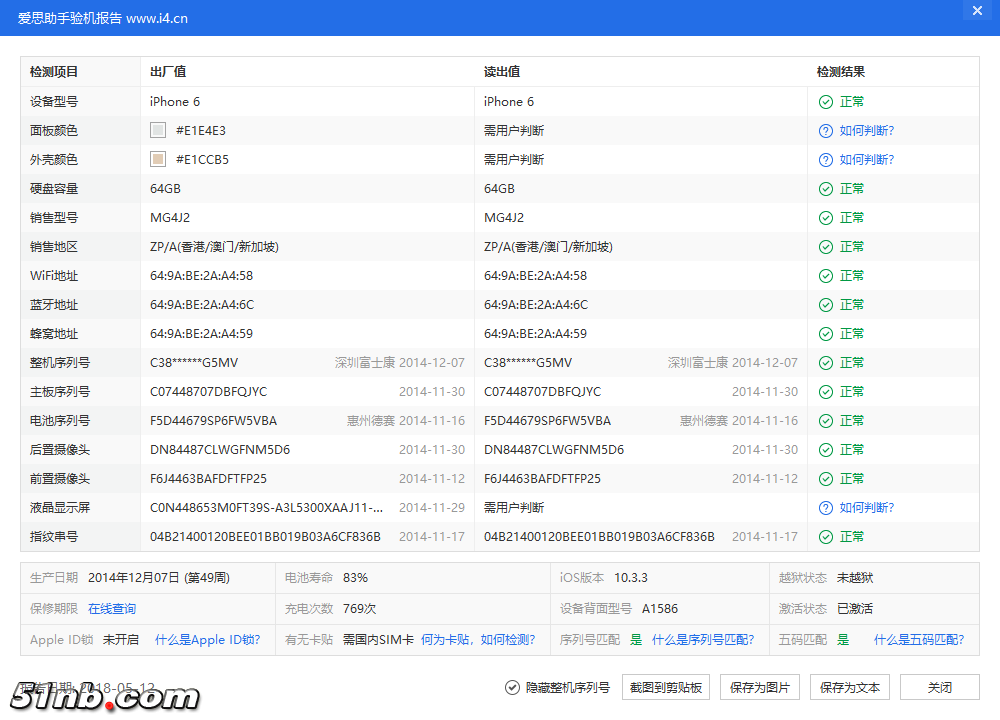The image size is (1000, 720).
Task: Click the 截图到剪贴板 button
Action: (x=665, y=688)
